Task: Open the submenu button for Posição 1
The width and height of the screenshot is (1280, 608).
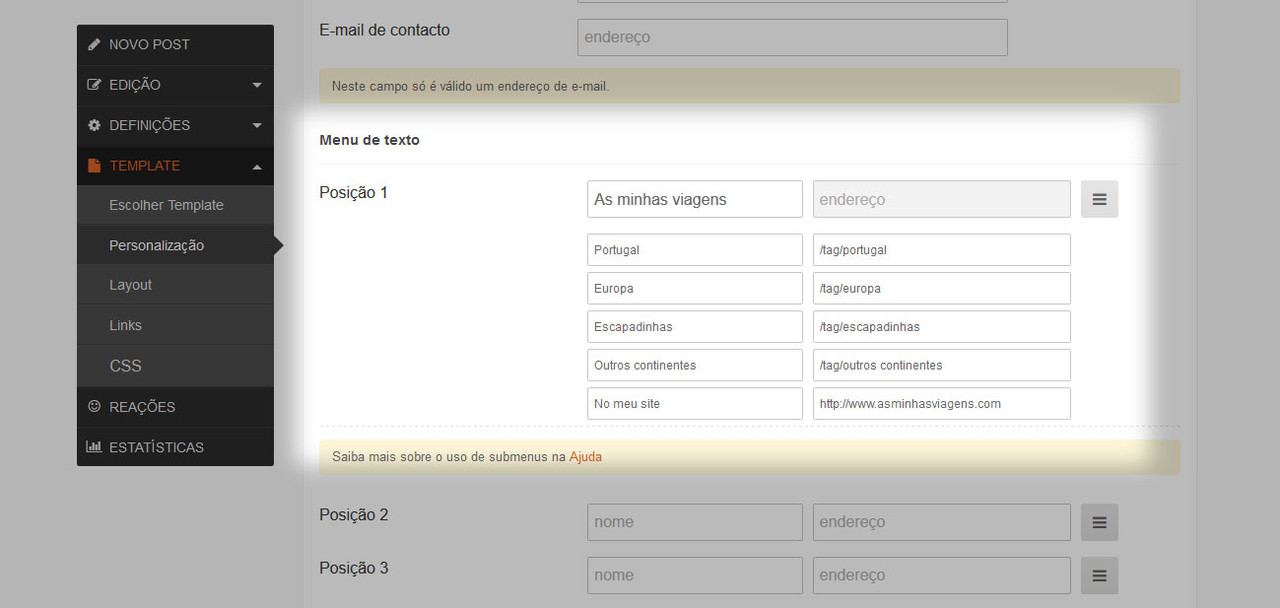Action: pyautogui.click(x=1099, y=199)
